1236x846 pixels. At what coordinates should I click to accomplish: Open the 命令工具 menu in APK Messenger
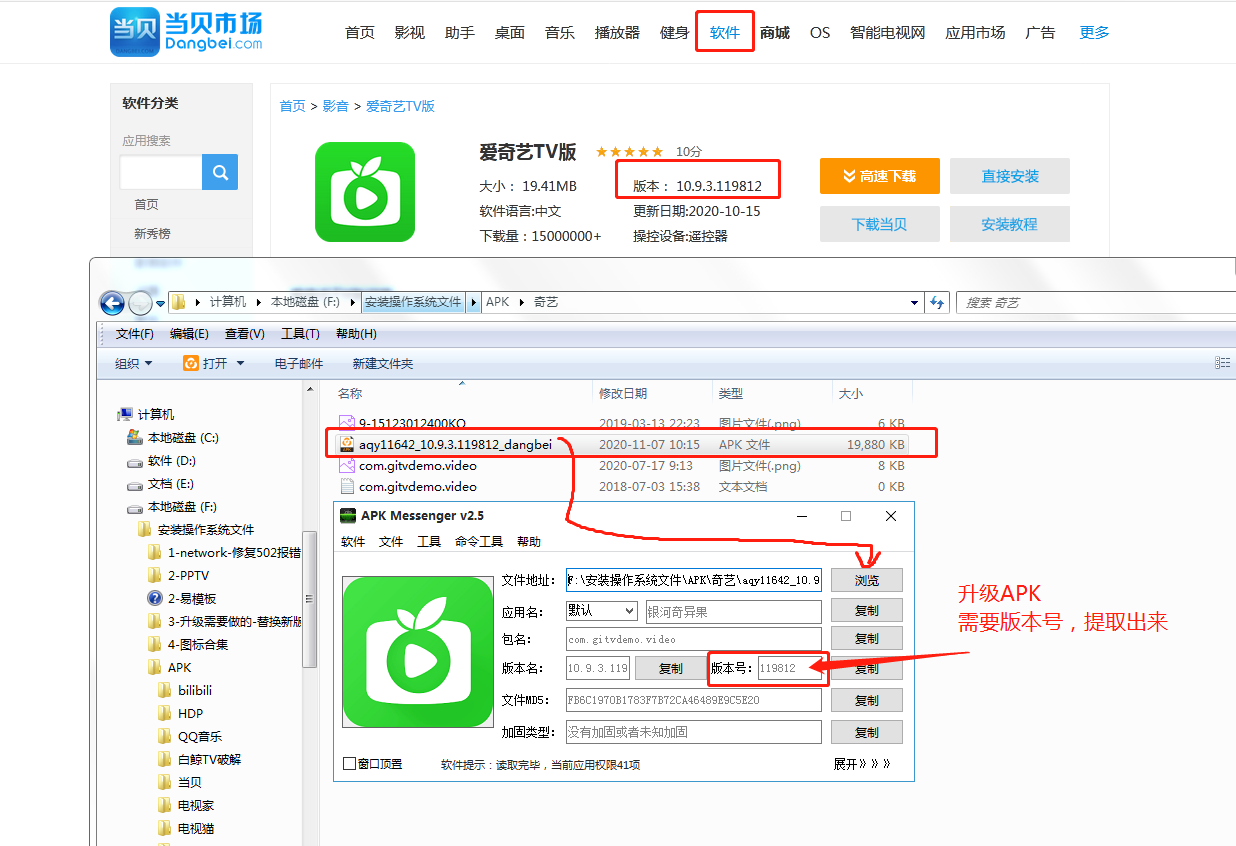[478, 541]
